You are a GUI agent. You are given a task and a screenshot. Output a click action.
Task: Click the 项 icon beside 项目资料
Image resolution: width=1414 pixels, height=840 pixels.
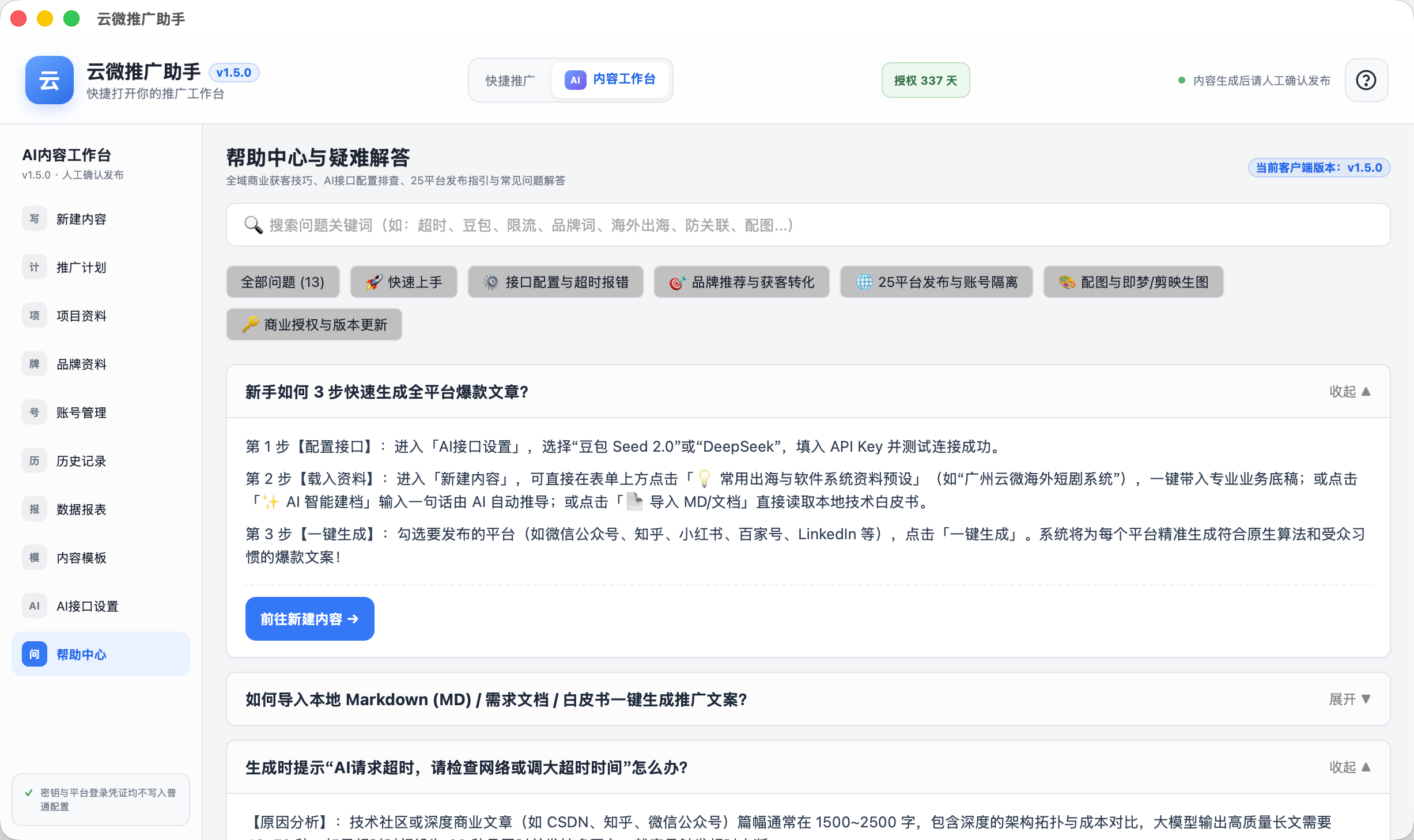[35, 316]
